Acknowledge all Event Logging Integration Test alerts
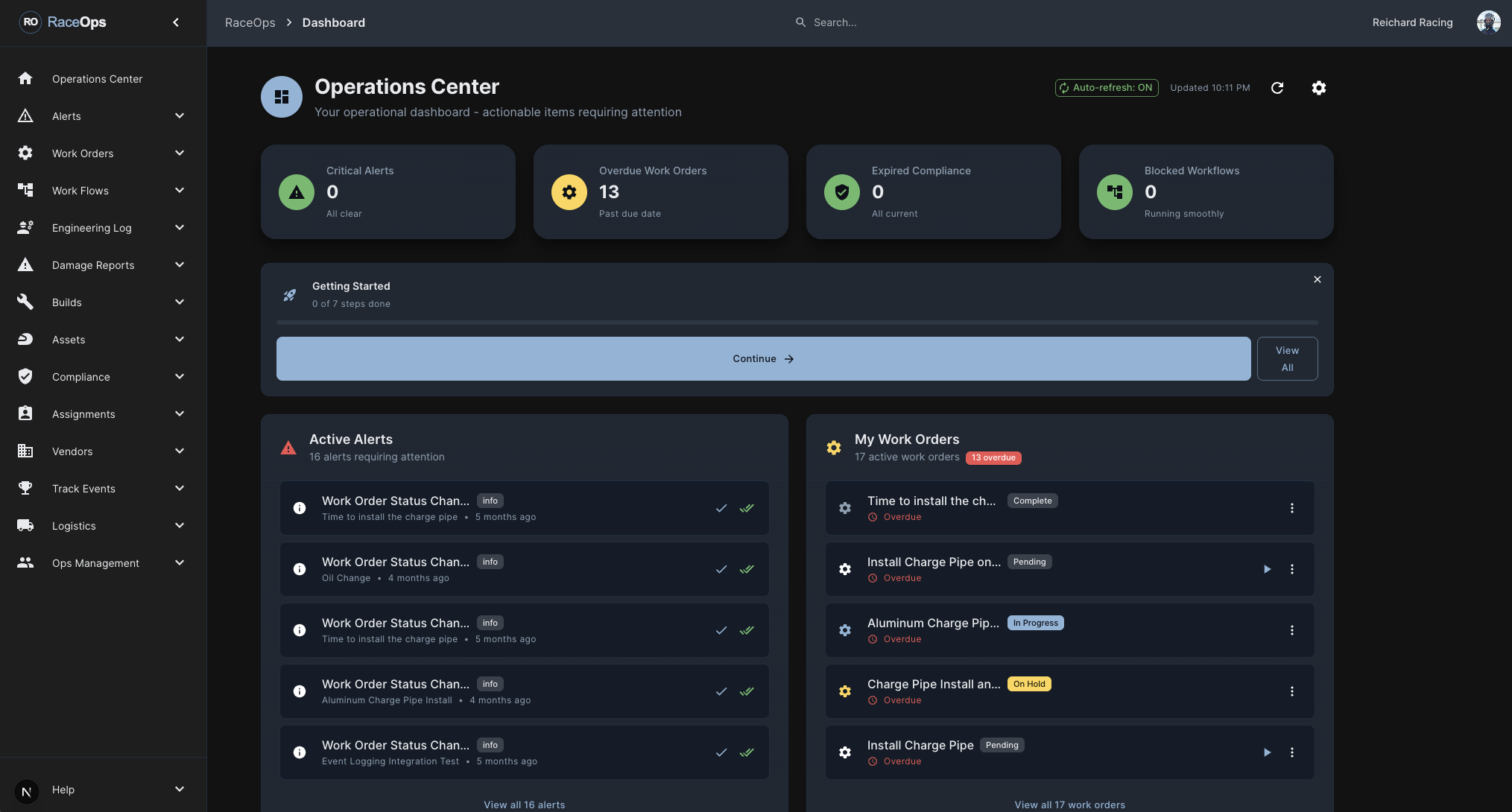1512x812 pixels. tap(746, 752)
